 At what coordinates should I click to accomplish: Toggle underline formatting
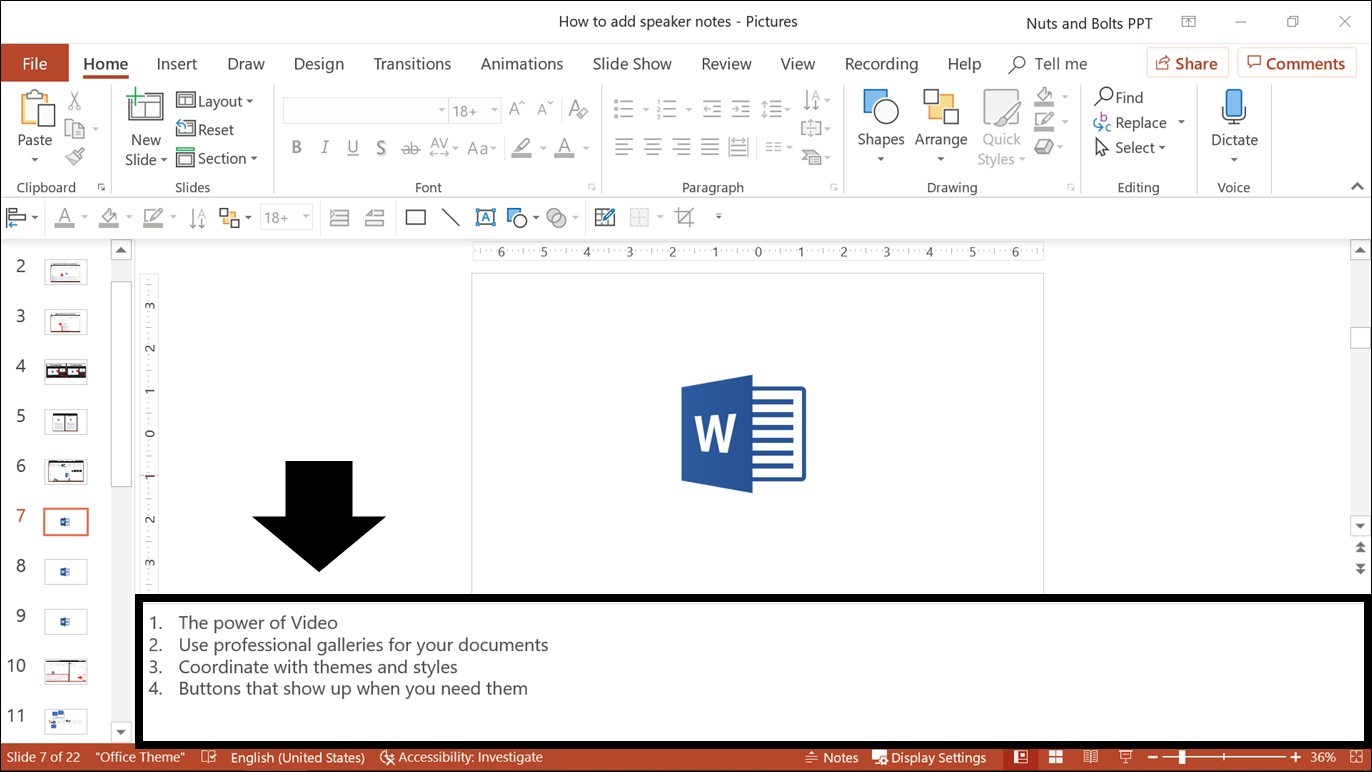[352, 147]
